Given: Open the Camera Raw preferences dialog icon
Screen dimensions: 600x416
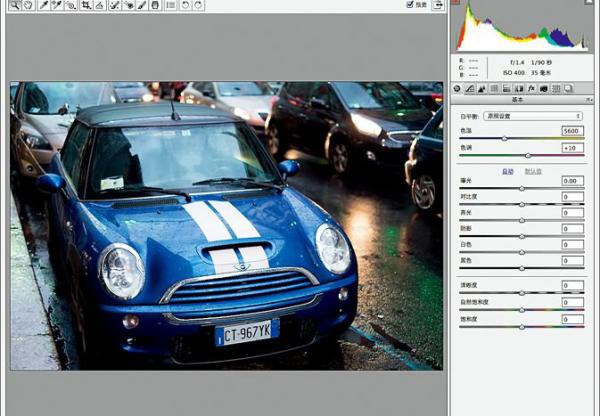Looking at the screenshot, I should click(171, 5).
